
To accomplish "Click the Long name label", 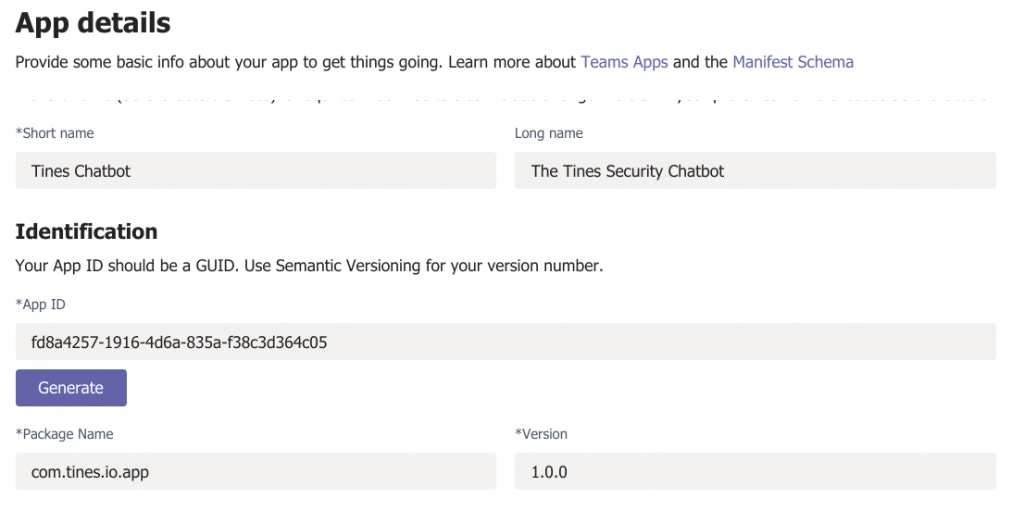I will [x=548, y=133].
